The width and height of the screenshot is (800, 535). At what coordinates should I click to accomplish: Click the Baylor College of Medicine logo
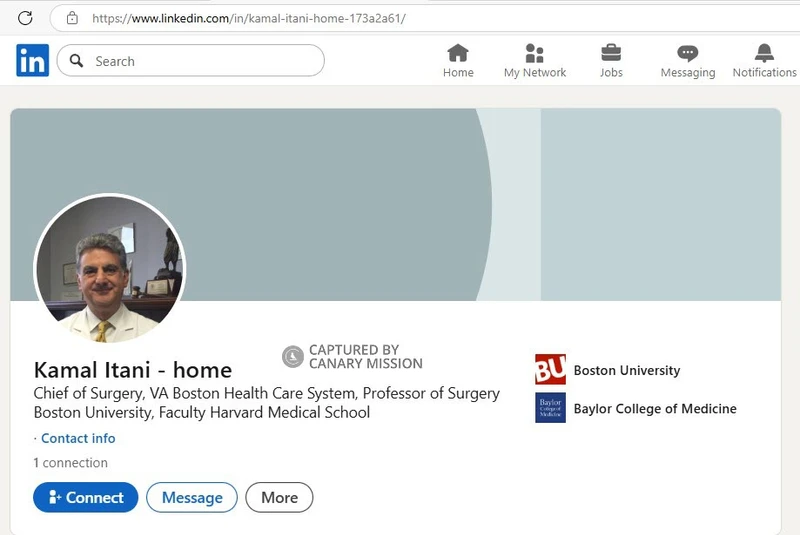click(x=550, y=408)
